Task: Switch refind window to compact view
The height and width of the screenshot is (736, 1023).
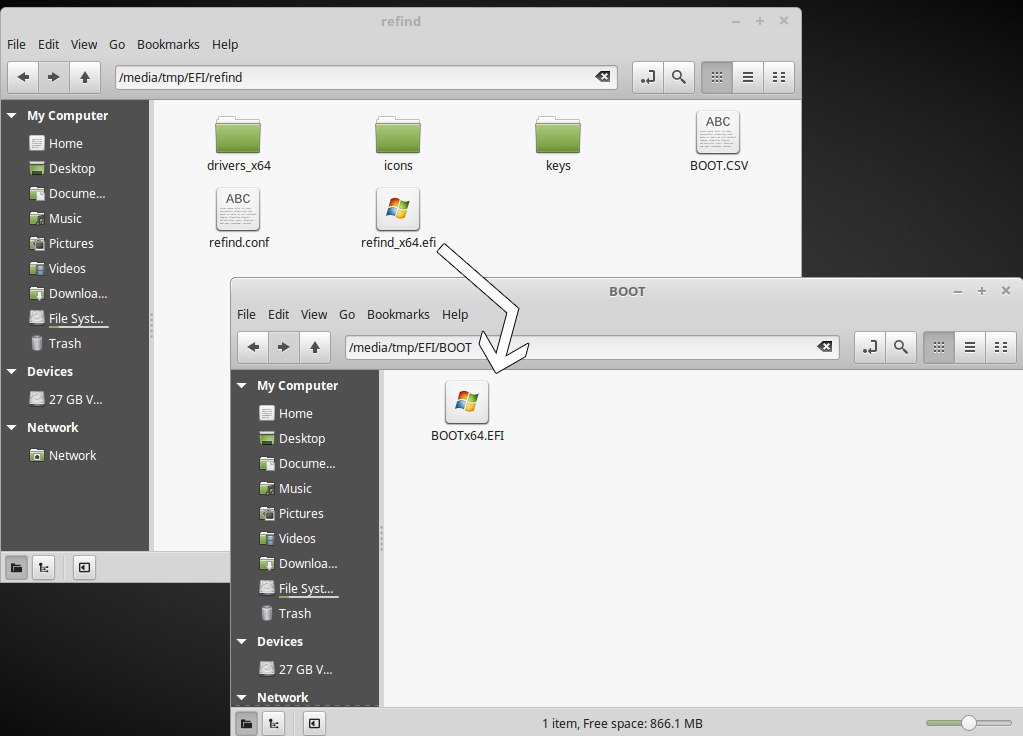Action: click(x=779, y=77)
